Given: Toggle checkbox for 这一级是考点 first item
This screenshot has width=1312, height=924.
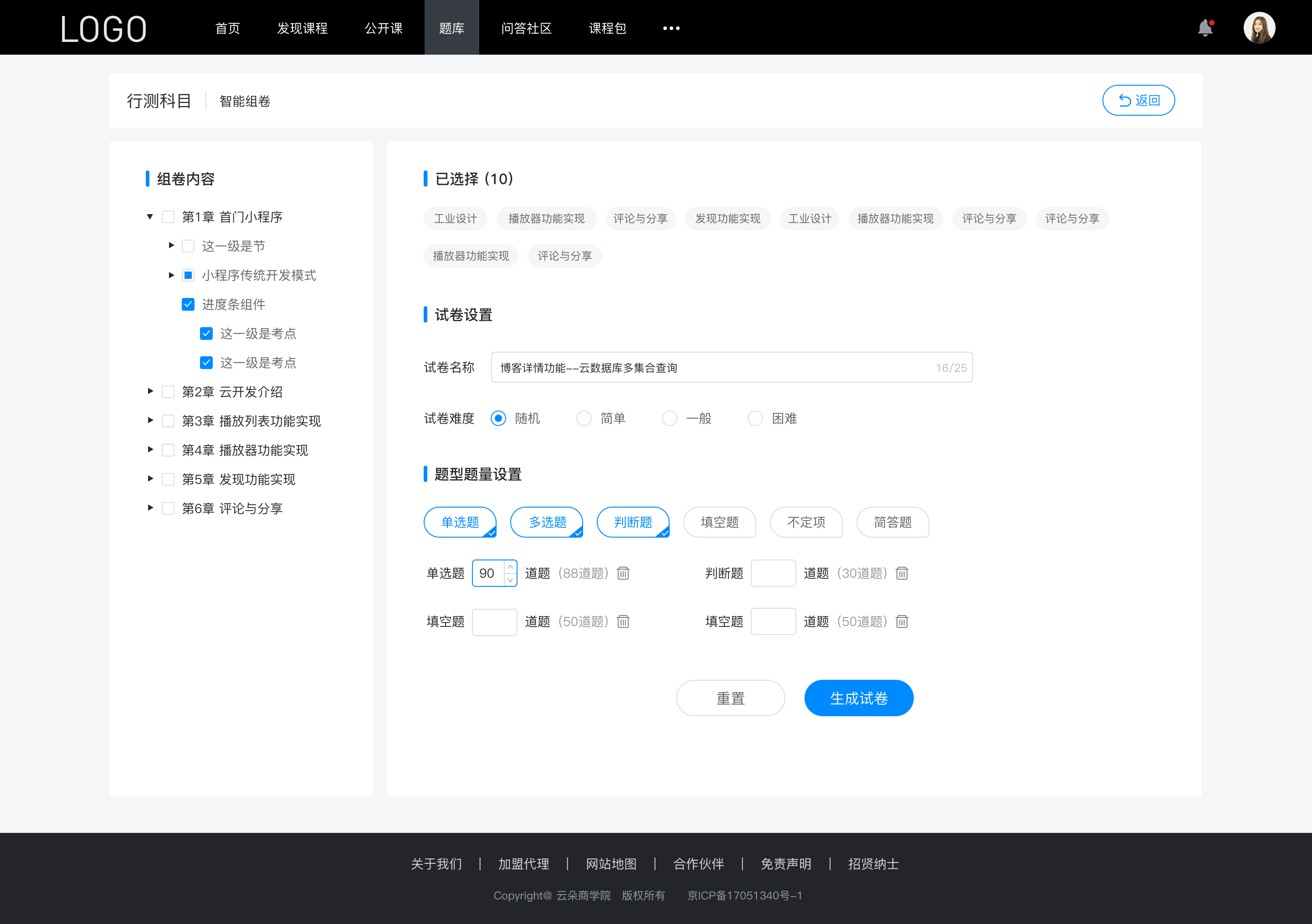Looking at the screenshot, I should pos(205,333).
